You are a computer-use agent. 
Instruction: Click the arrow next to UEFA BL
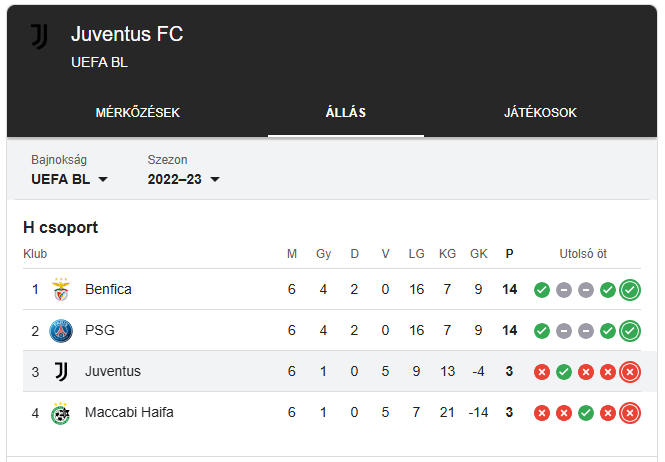point(103,179)
